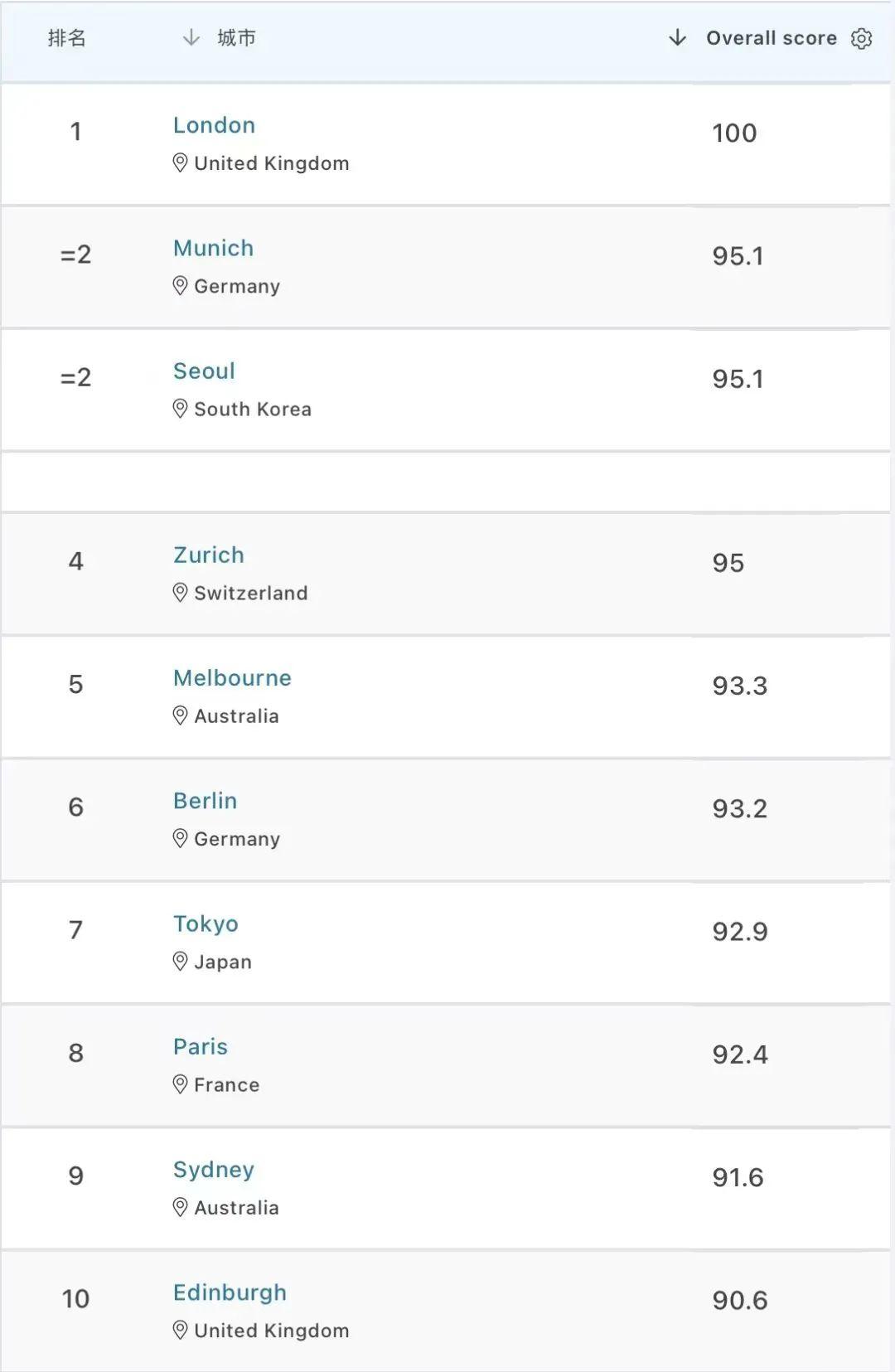This screenshot has height=1372, width=895.
Task: Click the sort arrow beside 城市
Action: pyautogui.click(x=191, y=38)
